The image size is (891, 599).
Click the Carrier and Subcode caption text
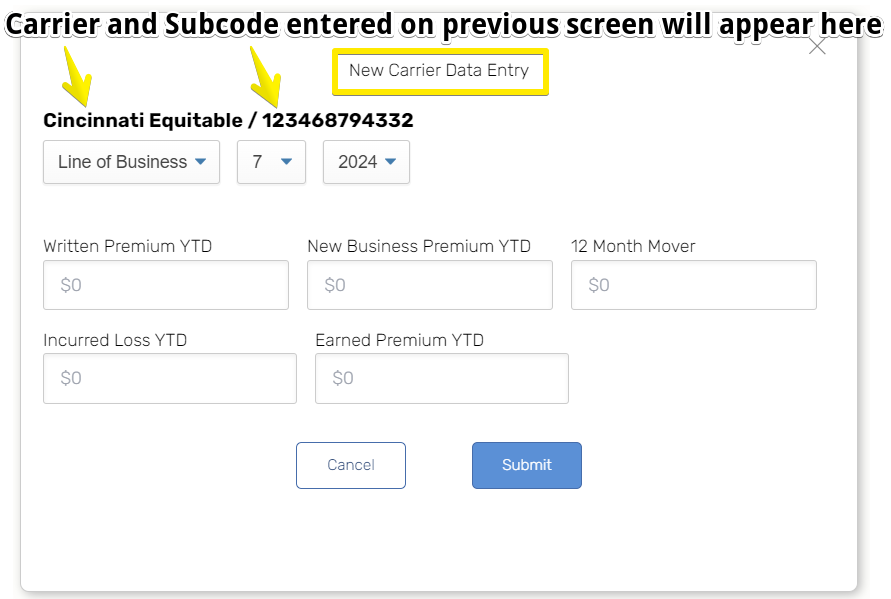tap(445, 24)
